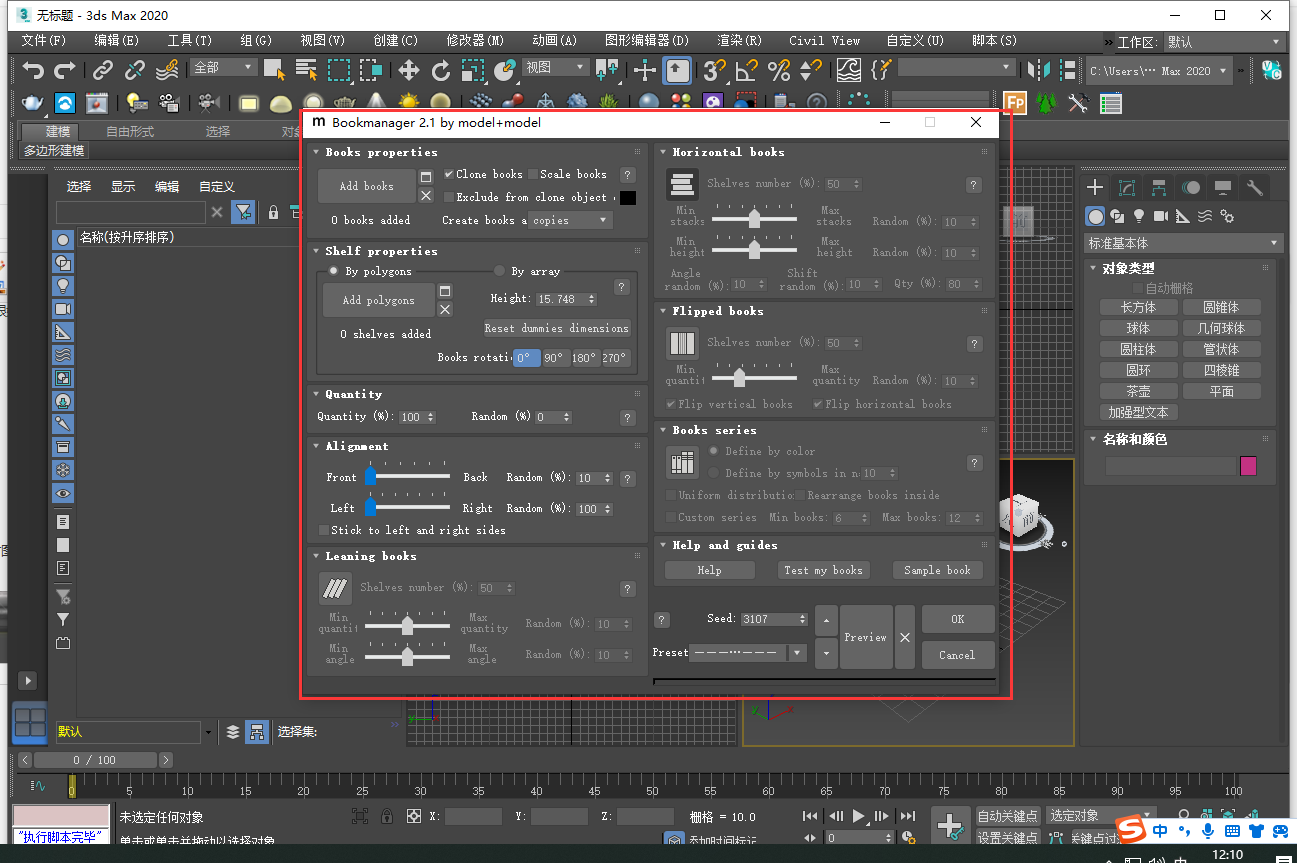Click the Undo arrow in main toolbar

pos(34,70)
